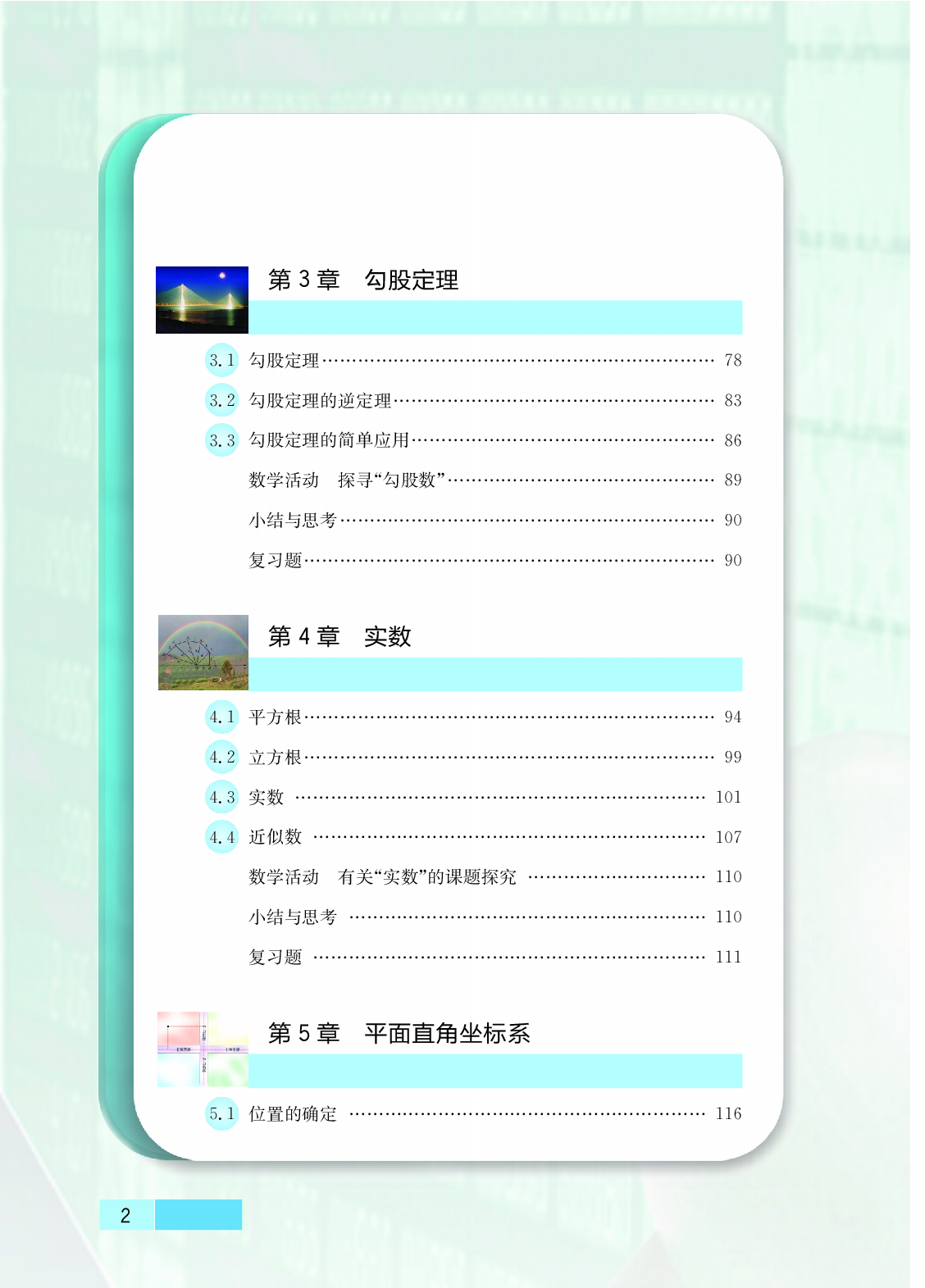Viewport: 925px width, 1288px height.
Task: Click the 4.1 section number badge
Action: pos(221,717)
